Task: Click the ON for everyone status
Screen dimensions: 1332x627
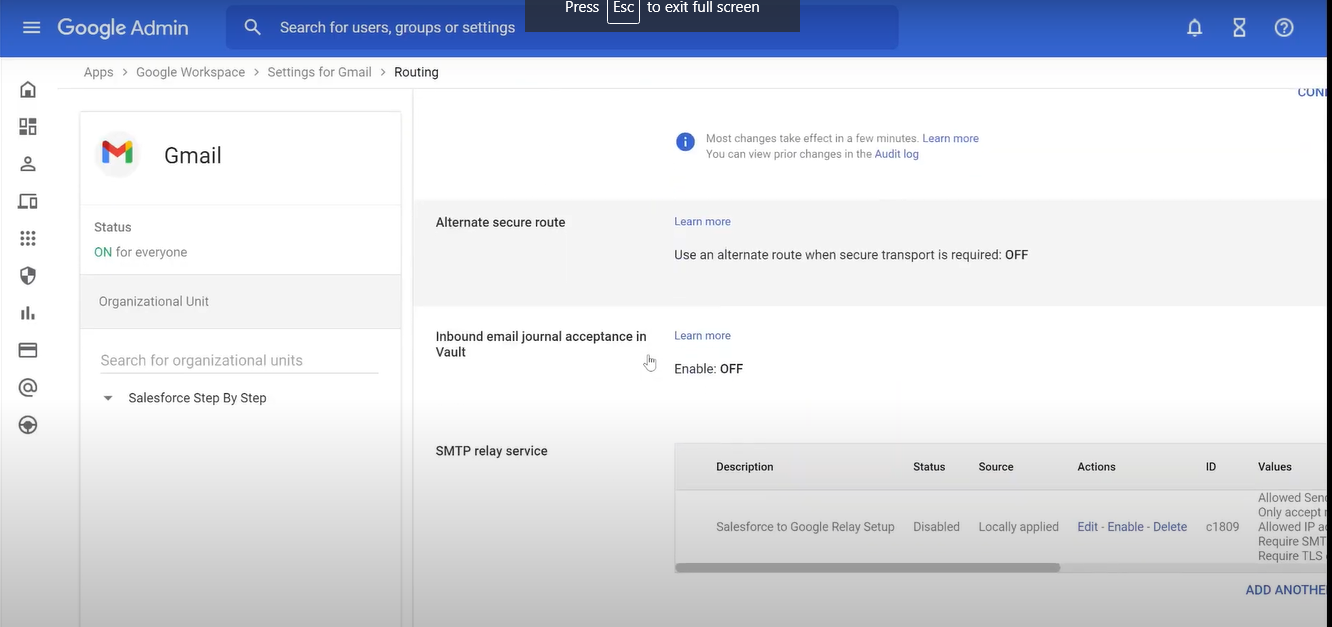Action: point(140,252)
